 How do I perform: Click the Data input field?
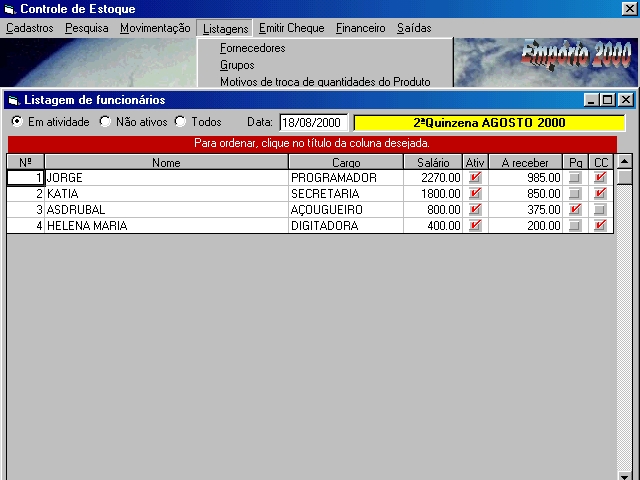[313, 123]
